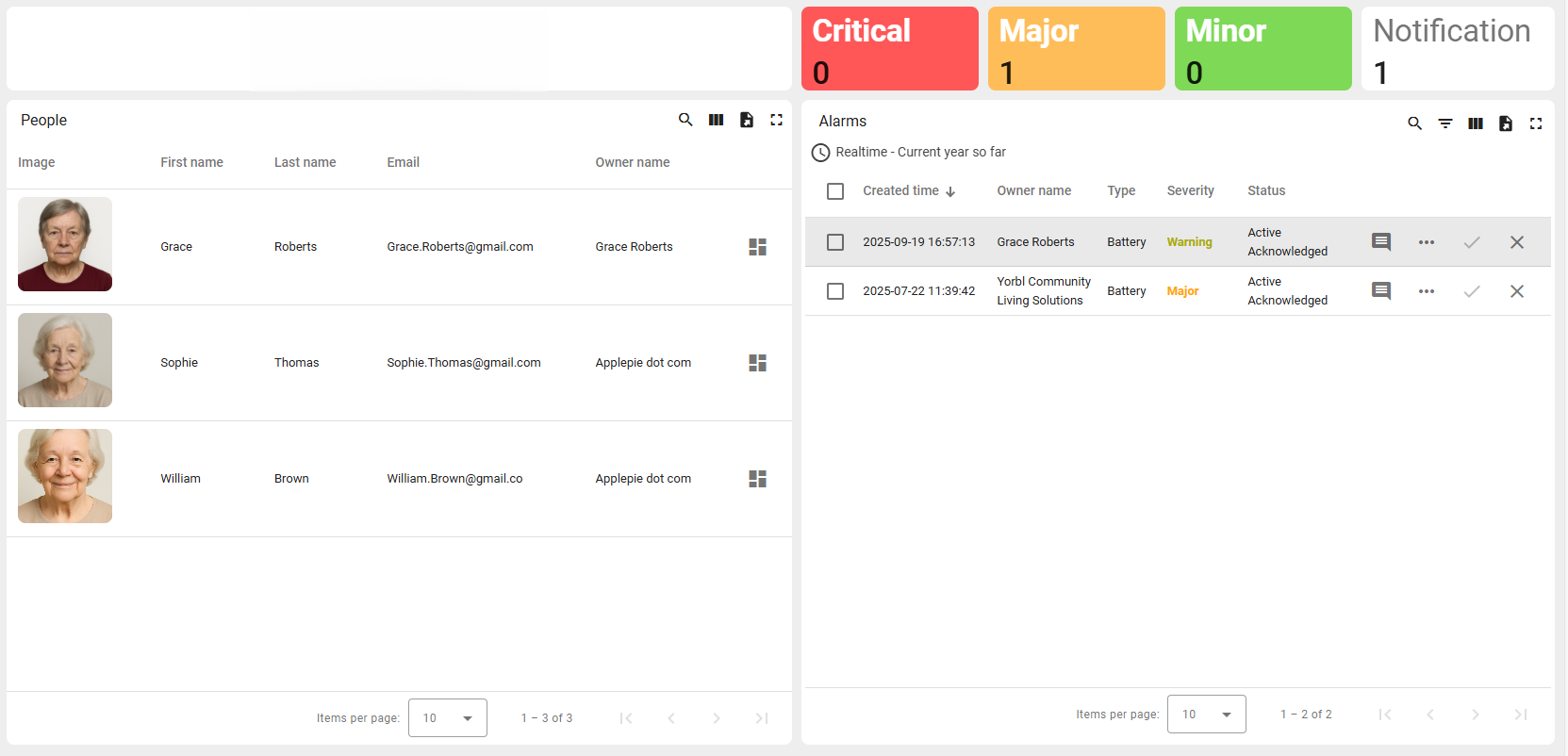The image size is (1568, 756).
Task: Open Alarms items per page dropdown
Action: [1206, 715]
